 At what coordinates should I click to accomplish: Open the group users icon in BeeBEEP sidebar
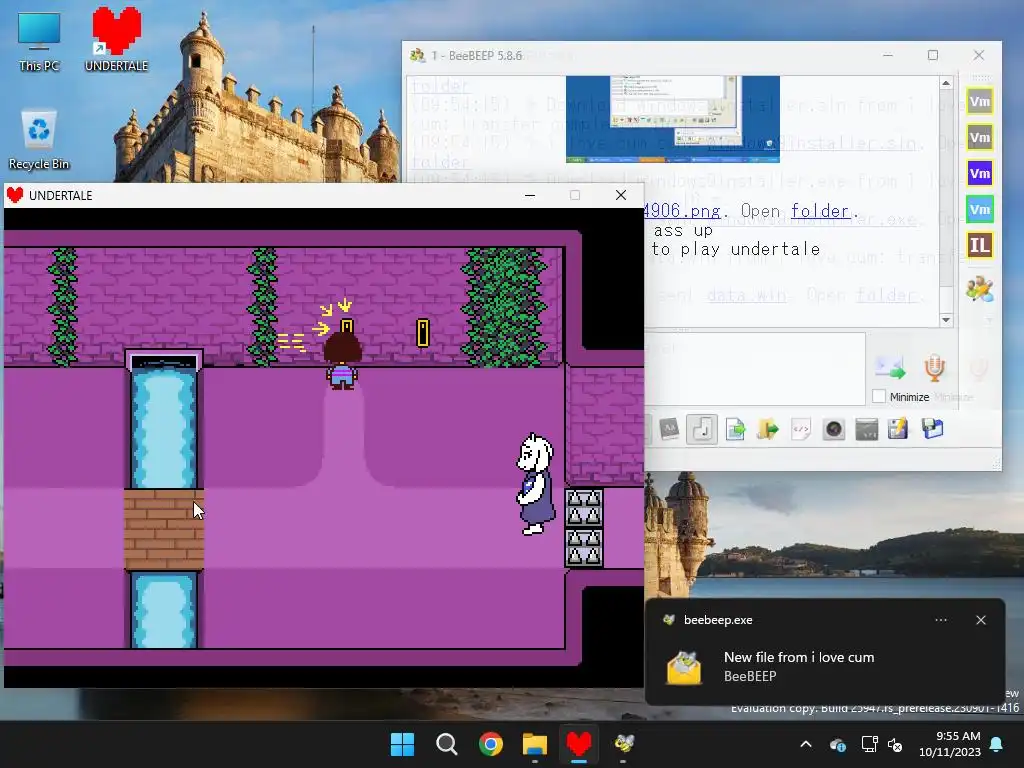click(980, 288)
